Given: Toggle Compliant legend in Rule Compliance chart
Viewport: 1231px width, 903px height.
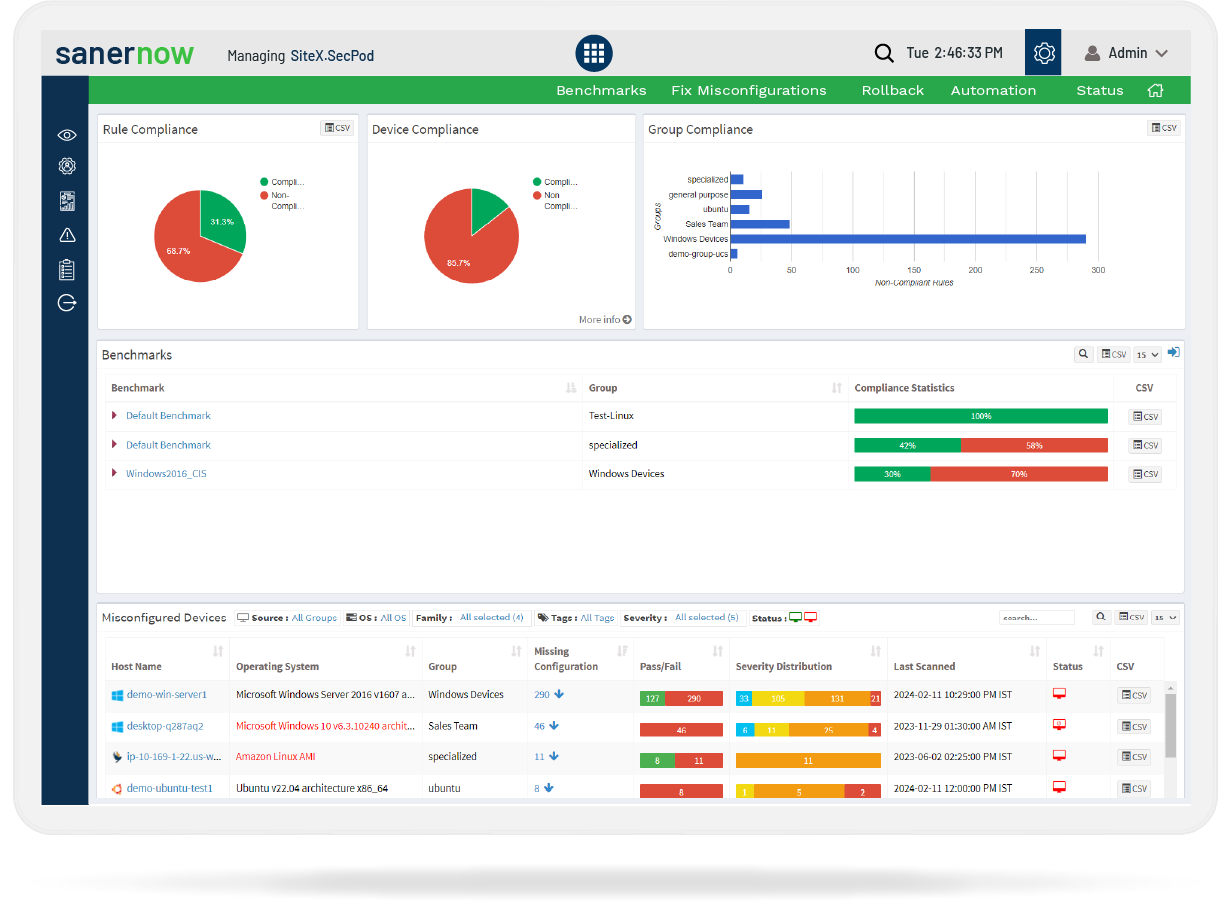Looking at the screenshot, I should (x=265, y=182).
